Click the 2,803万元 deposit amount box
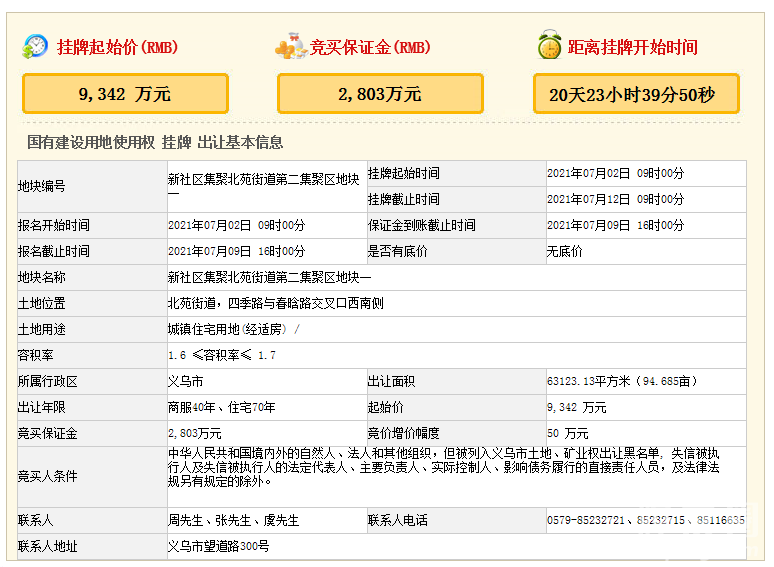774x567 pixels. pos(379,94)
